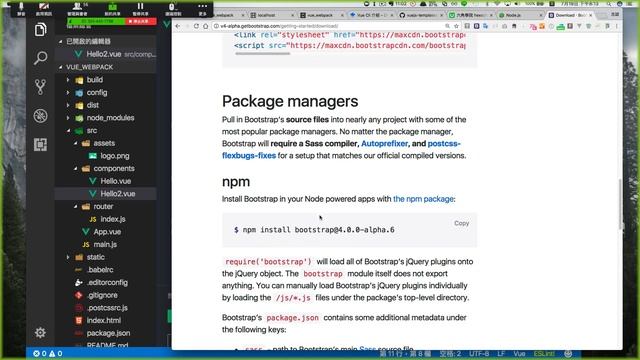Open the Extensions view in activity bar

point(40,144)
